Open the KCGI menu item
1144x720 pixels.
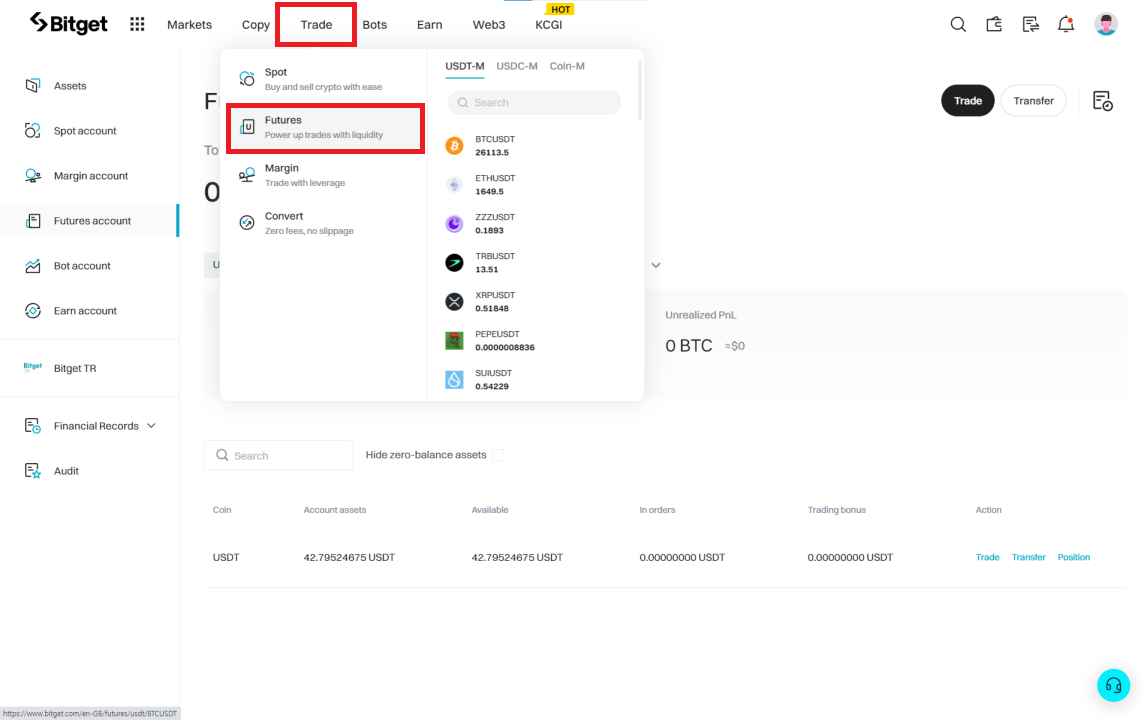pyautogui.click(x=549, y=25)
